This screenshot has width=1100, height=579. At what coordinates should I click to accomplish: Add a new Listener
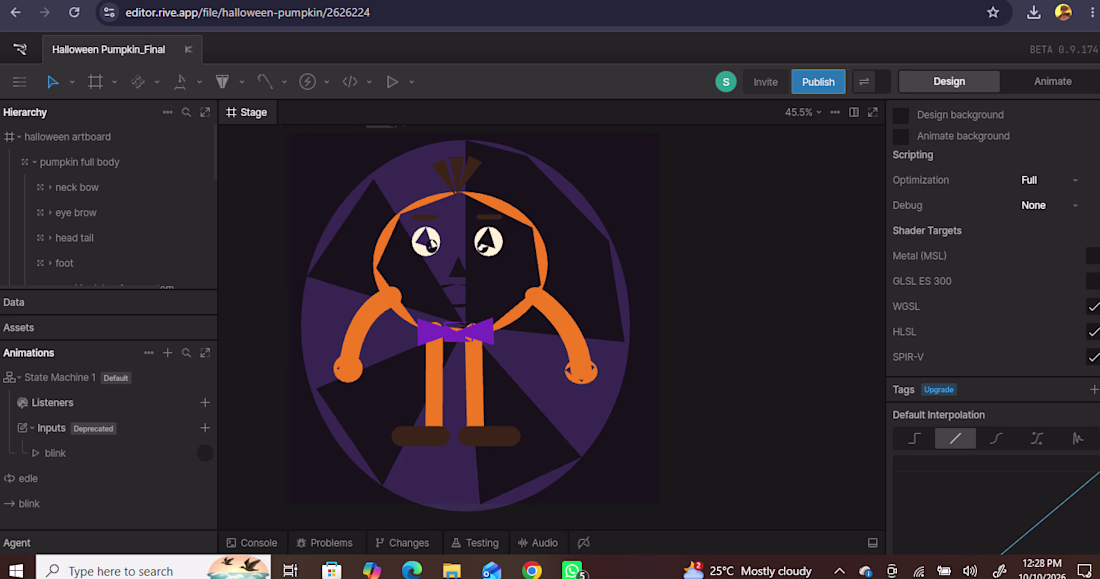point(205,403)
